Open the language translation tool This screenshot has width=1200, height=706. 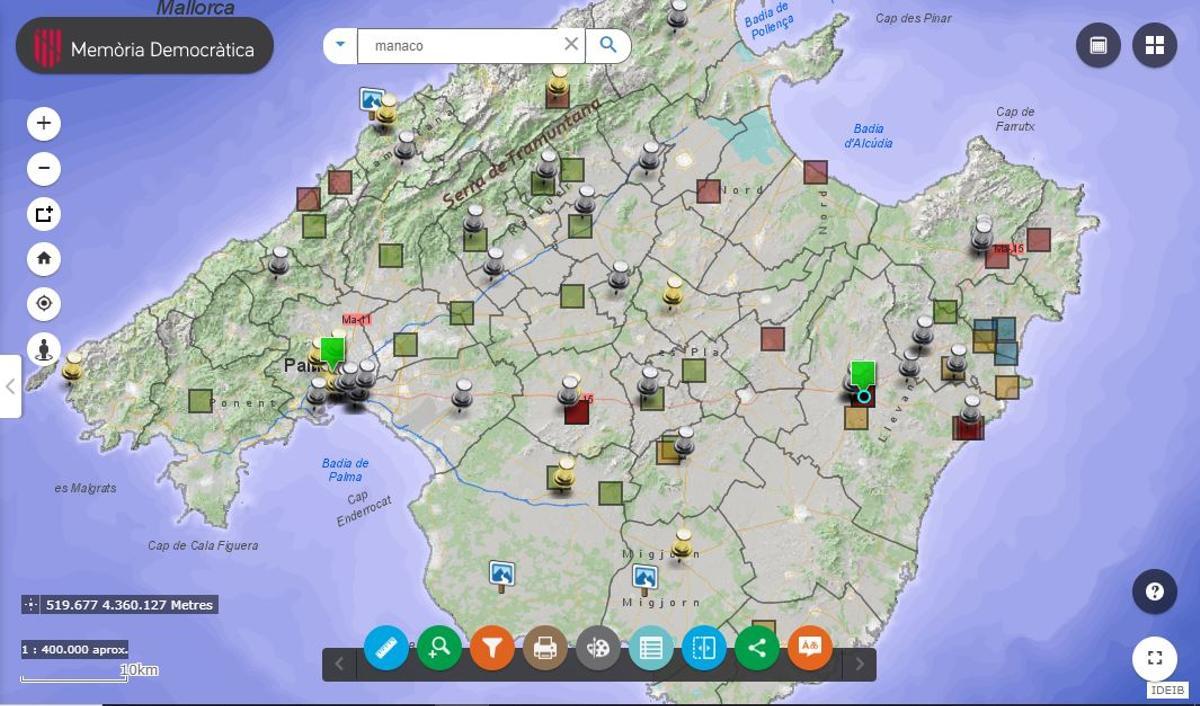coord(810,648)
